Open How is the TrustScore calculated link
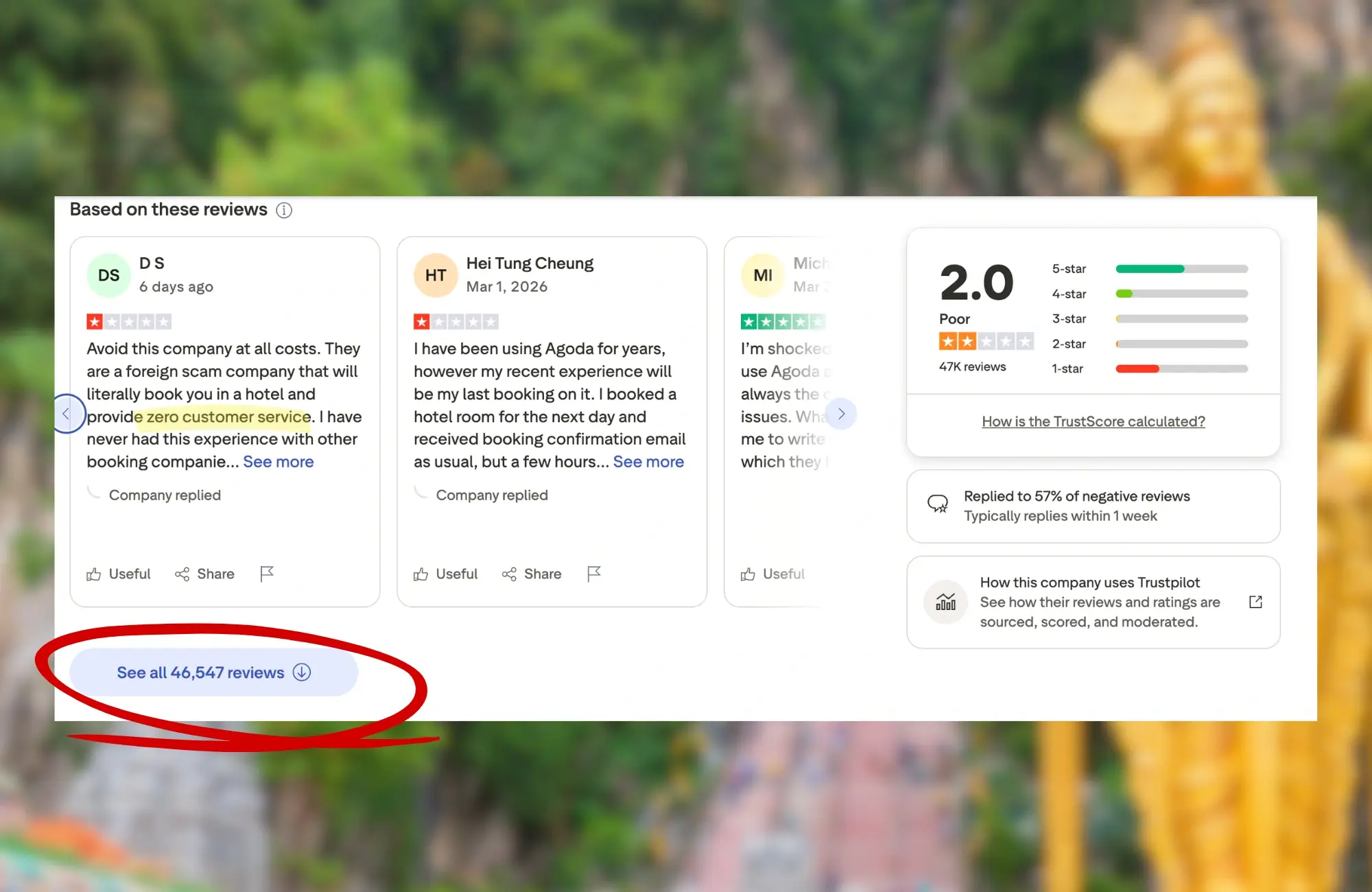The height and width of the screenshot is (892, 1372). 1093,421
